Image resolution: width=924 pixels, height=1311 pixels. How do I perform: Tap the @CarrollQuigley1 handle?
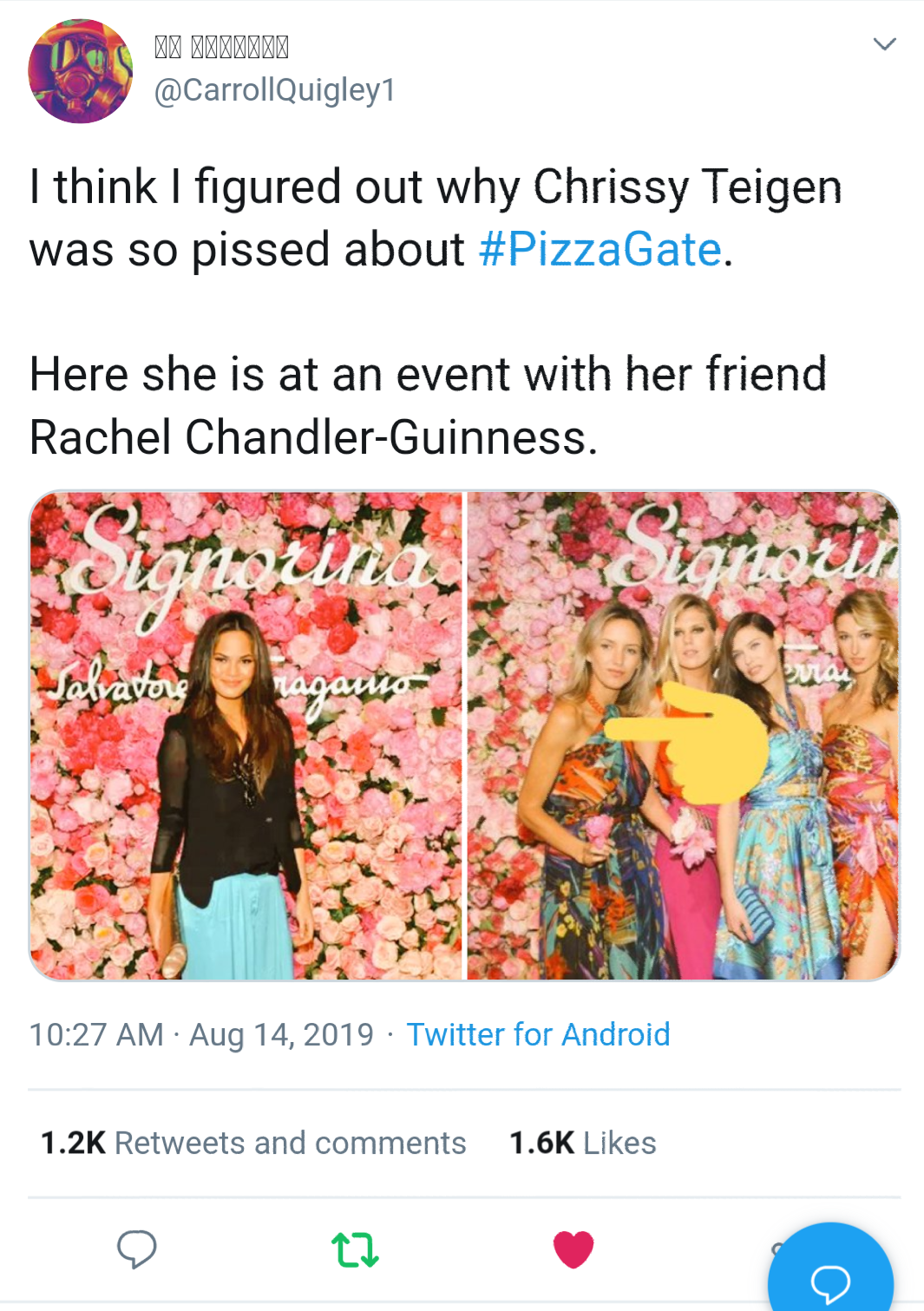(274, 89)
